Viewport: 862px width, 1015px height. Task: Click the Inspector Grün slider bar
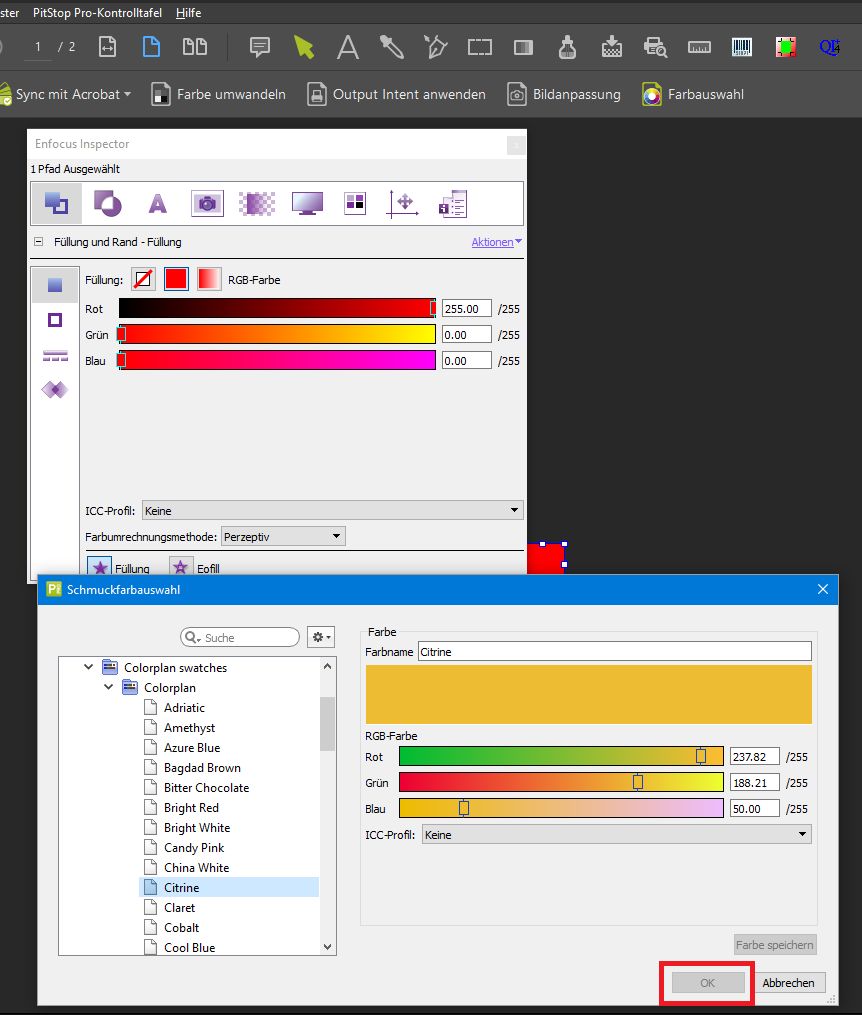pos(277,334)
